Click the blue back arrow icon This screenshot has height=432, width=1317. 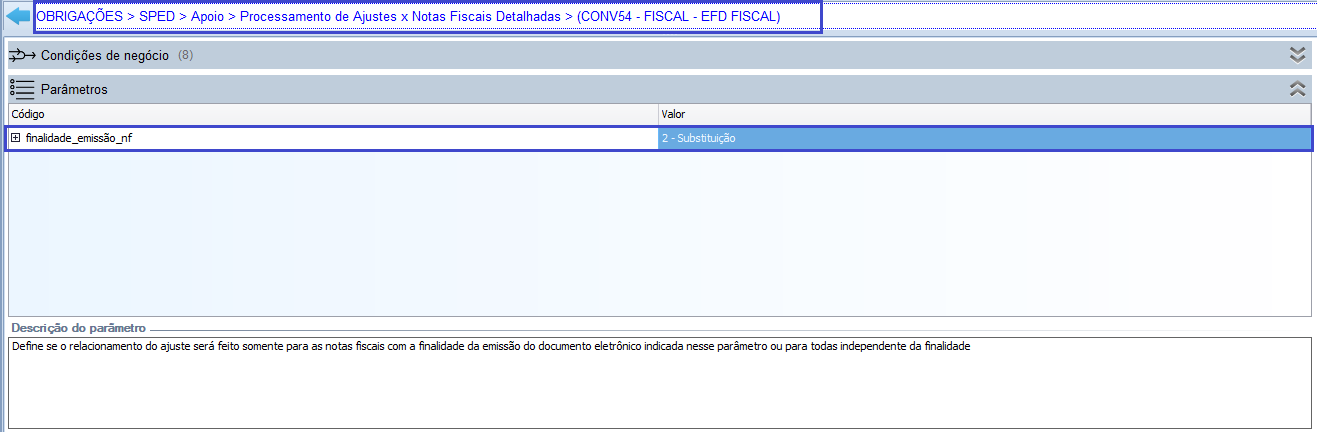(18, 17)
